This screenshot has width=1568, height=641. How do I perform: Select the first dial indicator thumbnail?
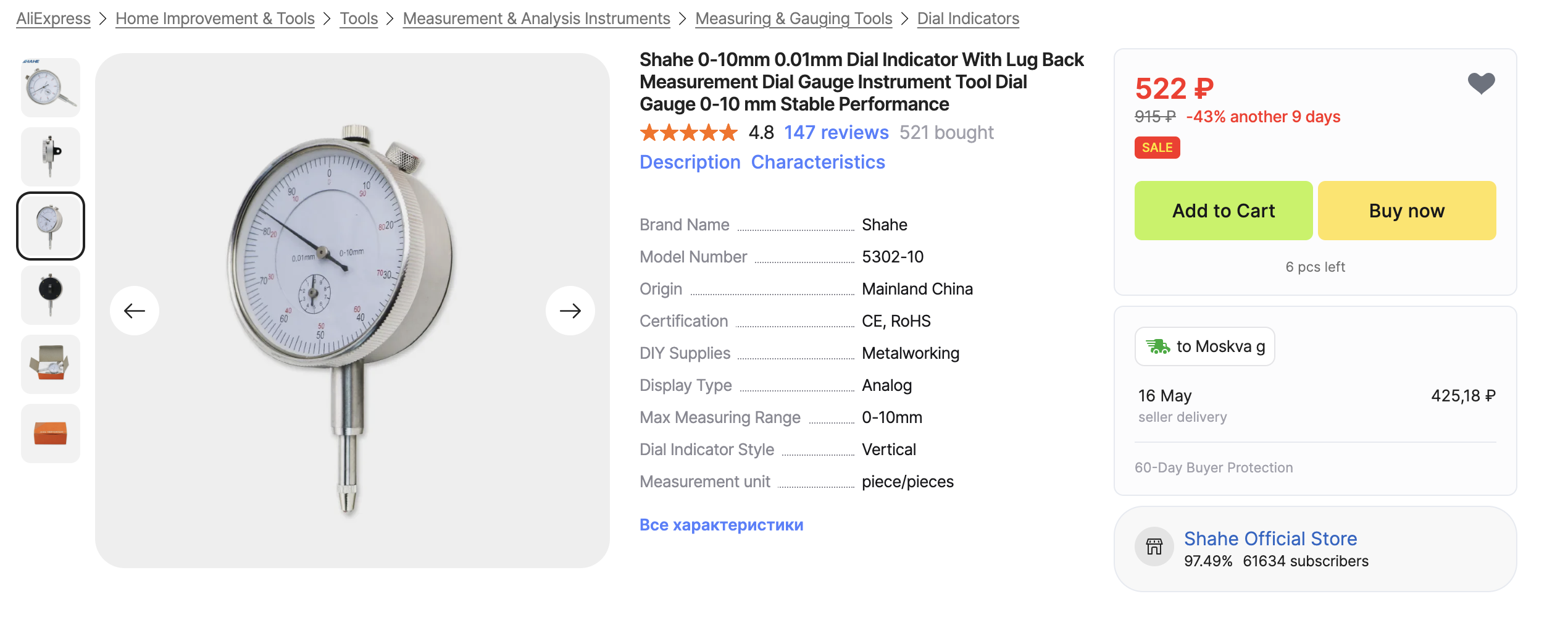click(x=51, y=88)
